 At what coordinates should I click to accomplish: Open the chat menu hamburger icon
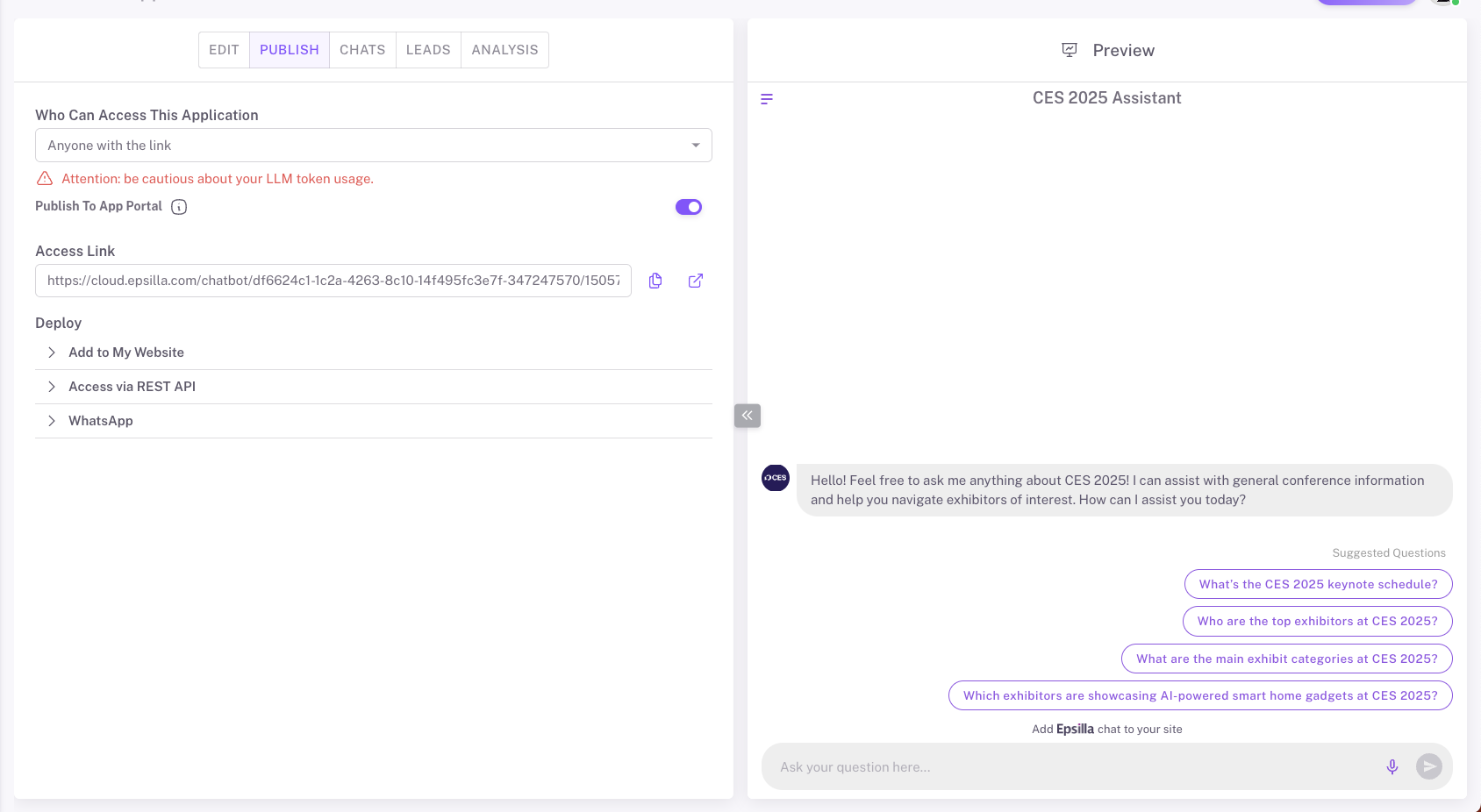pyautogui.click(x=767, y=99)
